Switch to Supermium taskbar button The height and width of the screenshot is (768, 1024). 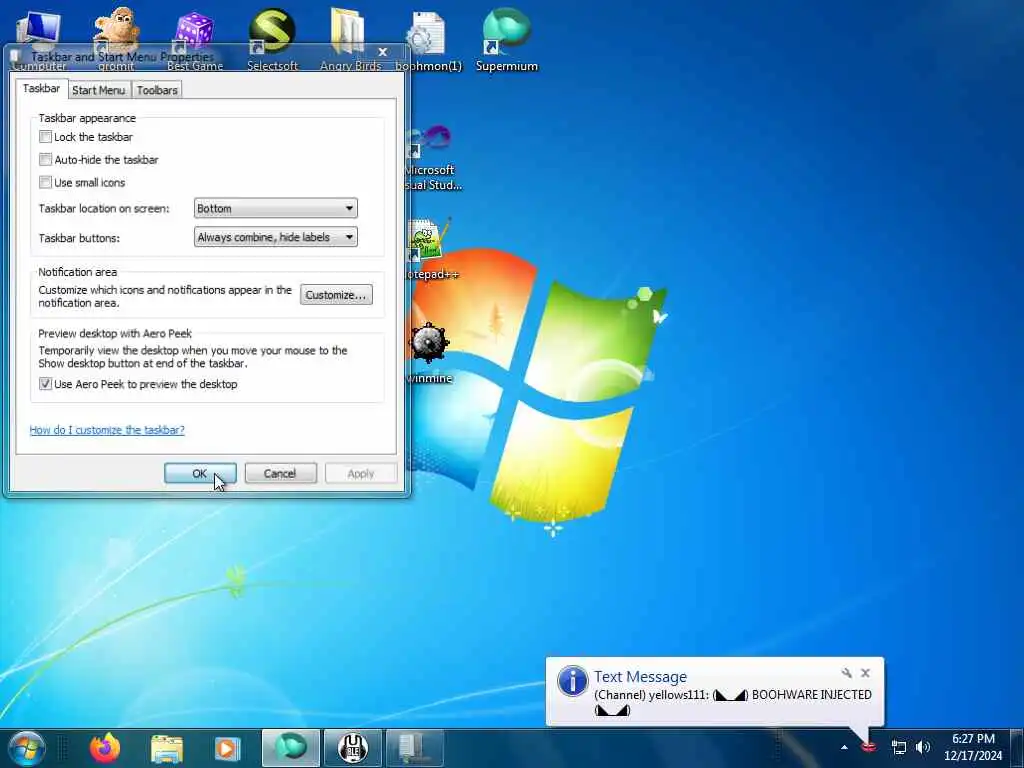point(291,748)
